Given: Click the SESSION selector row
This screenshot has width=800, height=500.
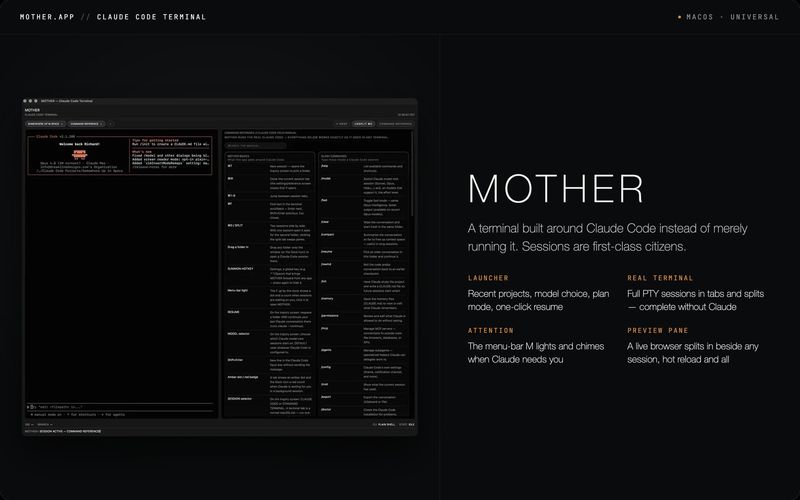Looking at the screenshot, I should pyautogui.click(x=270, y=406).
